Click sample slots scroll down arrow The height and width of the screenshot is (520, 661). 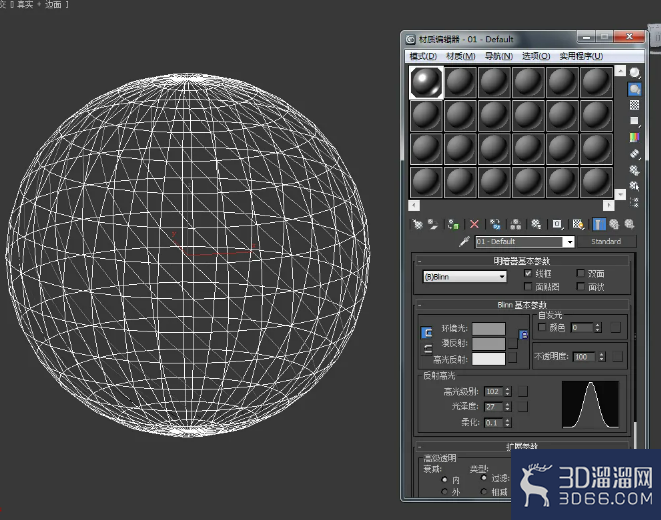(x=620, y=194)
